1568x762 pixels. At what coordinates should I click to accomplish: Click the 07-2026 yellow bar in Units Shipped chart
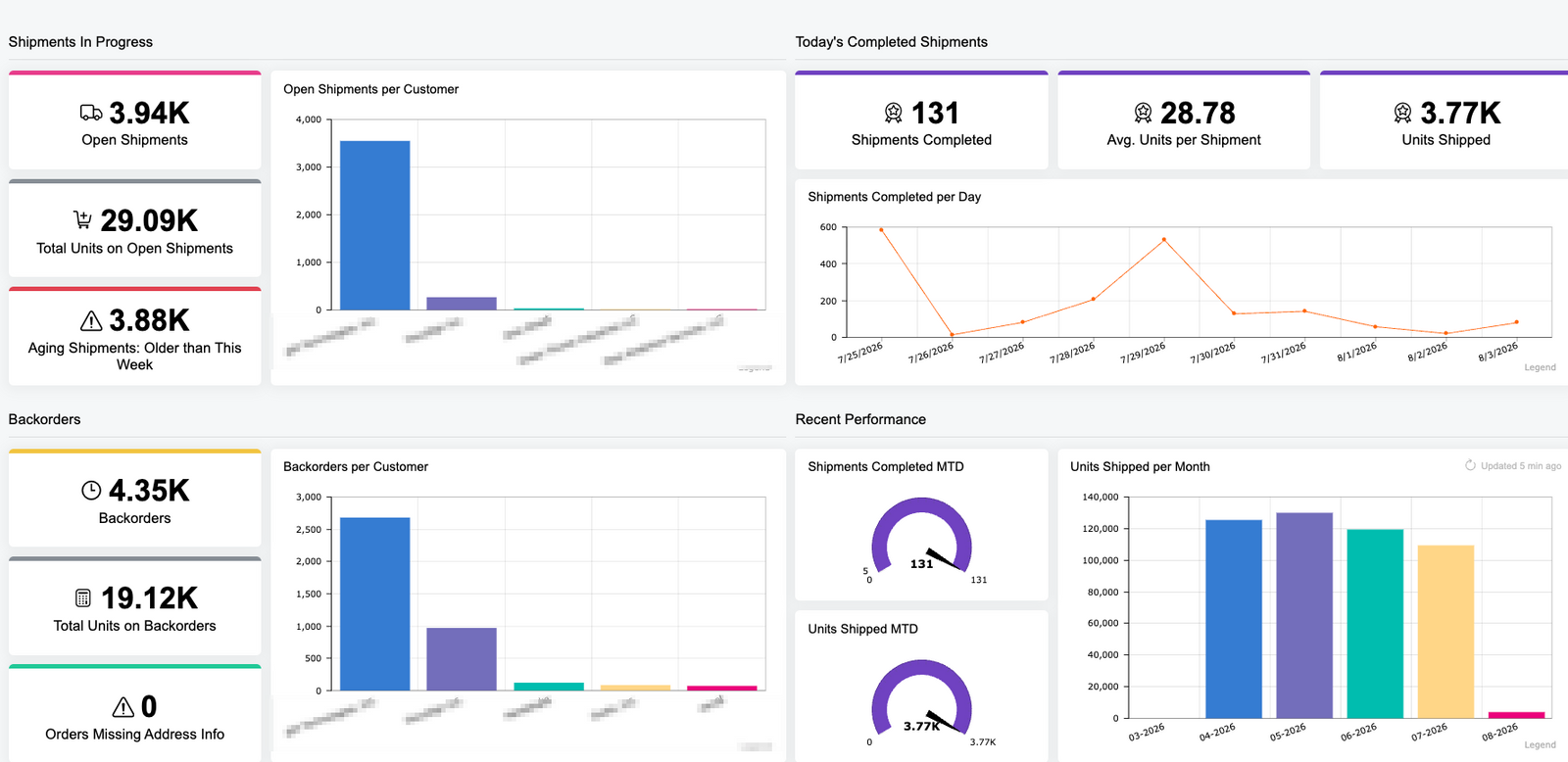(x=1445, y=632)
